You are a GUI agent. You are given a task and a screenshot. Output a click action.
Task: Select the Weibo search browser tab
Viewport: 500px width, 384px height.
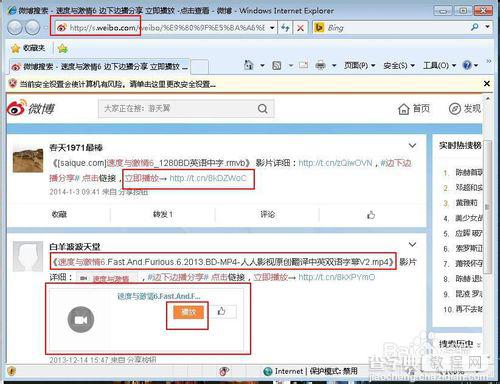coord(99,67)
